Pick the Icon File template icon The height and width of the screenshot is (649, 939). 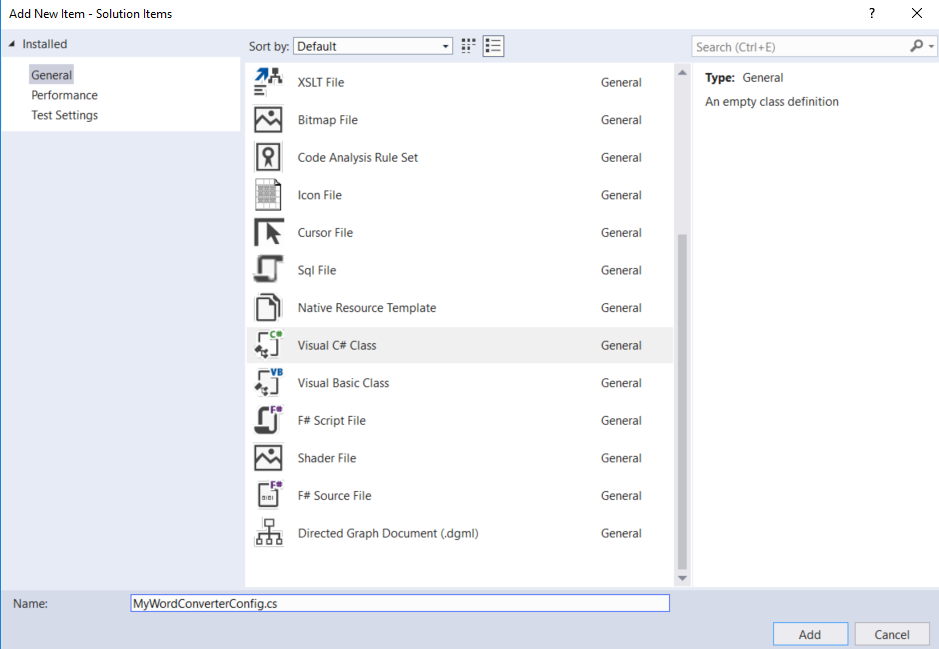(x=268, y=195)
